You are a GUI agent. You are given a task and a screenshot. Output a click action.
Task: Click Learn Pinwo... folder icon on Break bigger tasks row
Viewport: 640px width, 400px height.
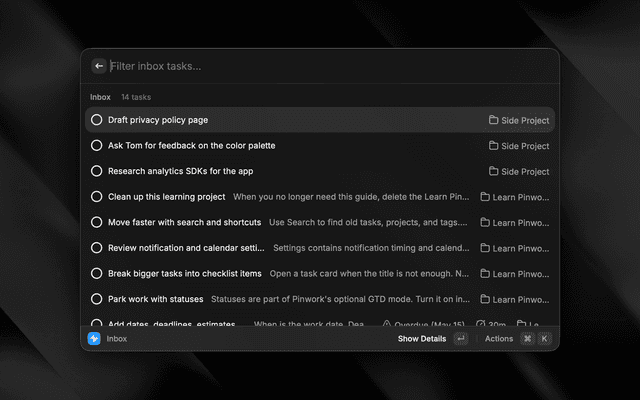pyautogui.click(x=485, y=273)
